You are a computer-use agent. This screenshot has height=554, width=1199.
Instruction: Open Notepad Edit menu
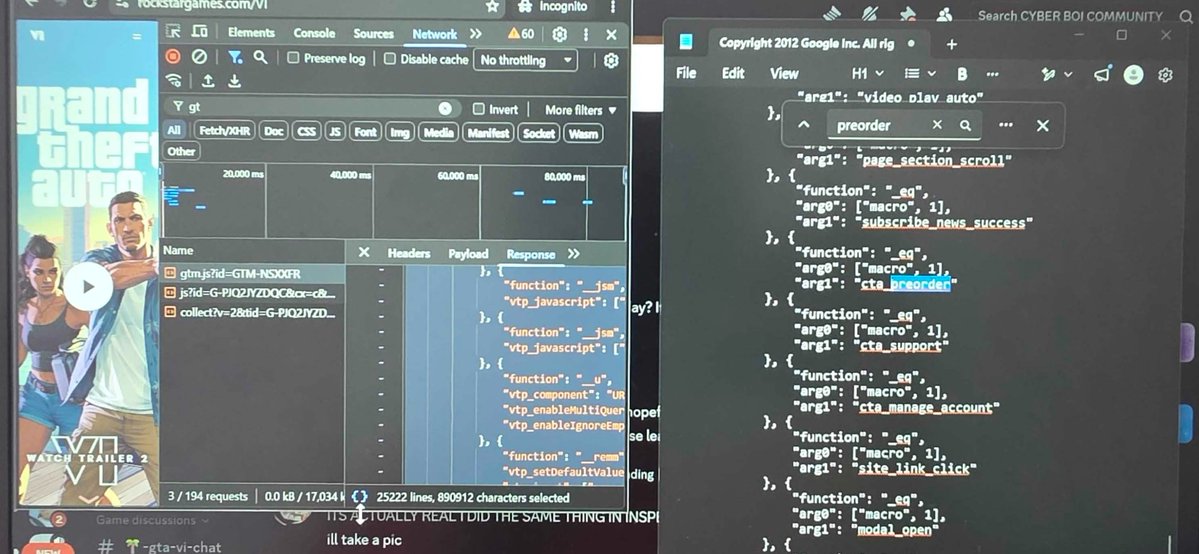(x=733, y=73)
